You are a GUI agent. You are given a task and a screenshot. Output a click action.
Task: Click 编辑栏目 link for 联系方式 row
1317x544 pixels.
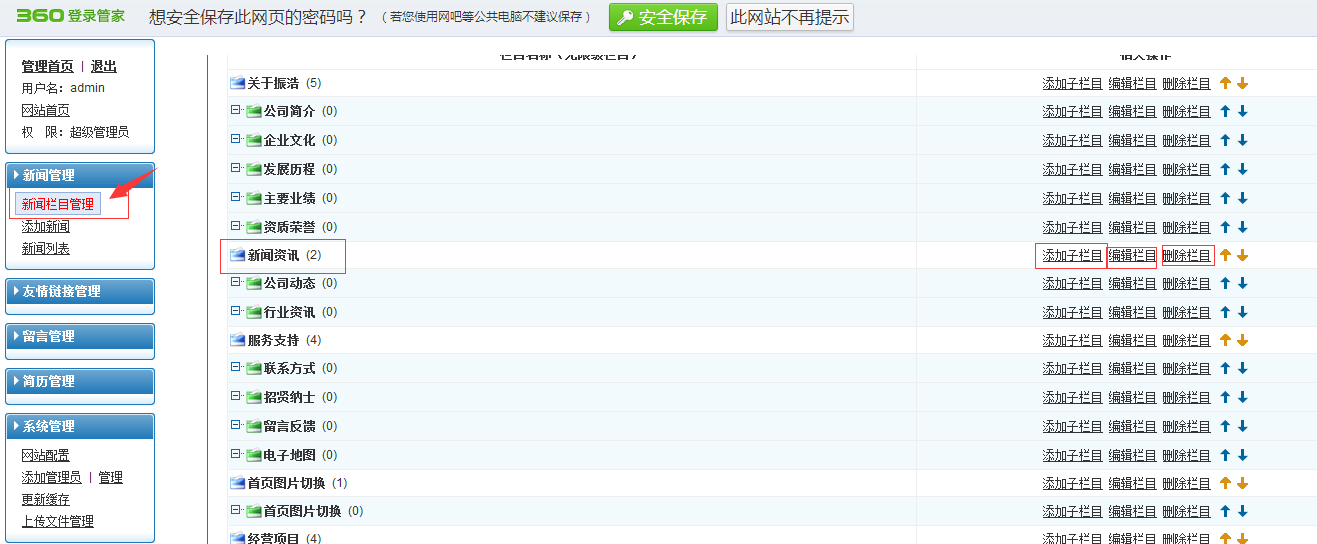1132,369
